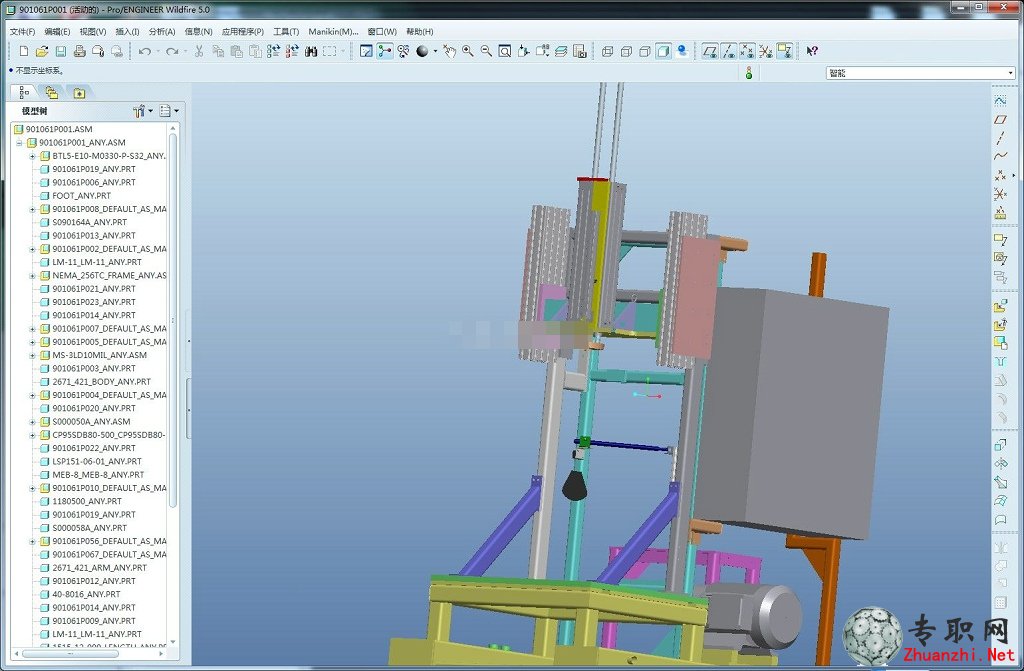Toggle no hidden line display mode
Screen dimensions: 1024x671
tap(645, 51)
